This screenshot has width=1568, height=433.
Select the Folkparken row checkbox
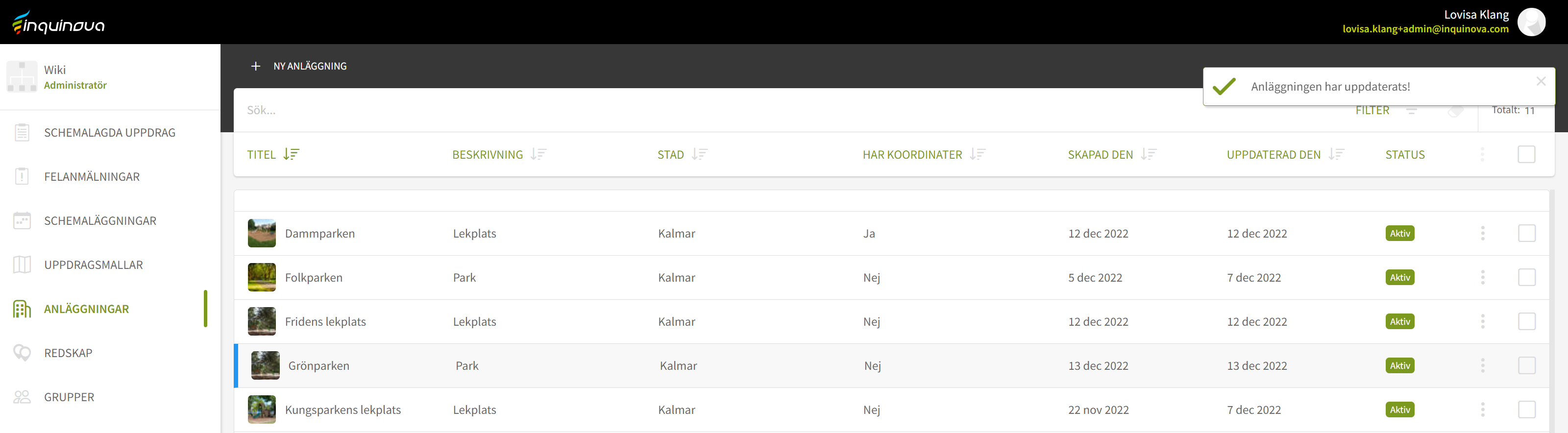click(x=1526, y=277)
